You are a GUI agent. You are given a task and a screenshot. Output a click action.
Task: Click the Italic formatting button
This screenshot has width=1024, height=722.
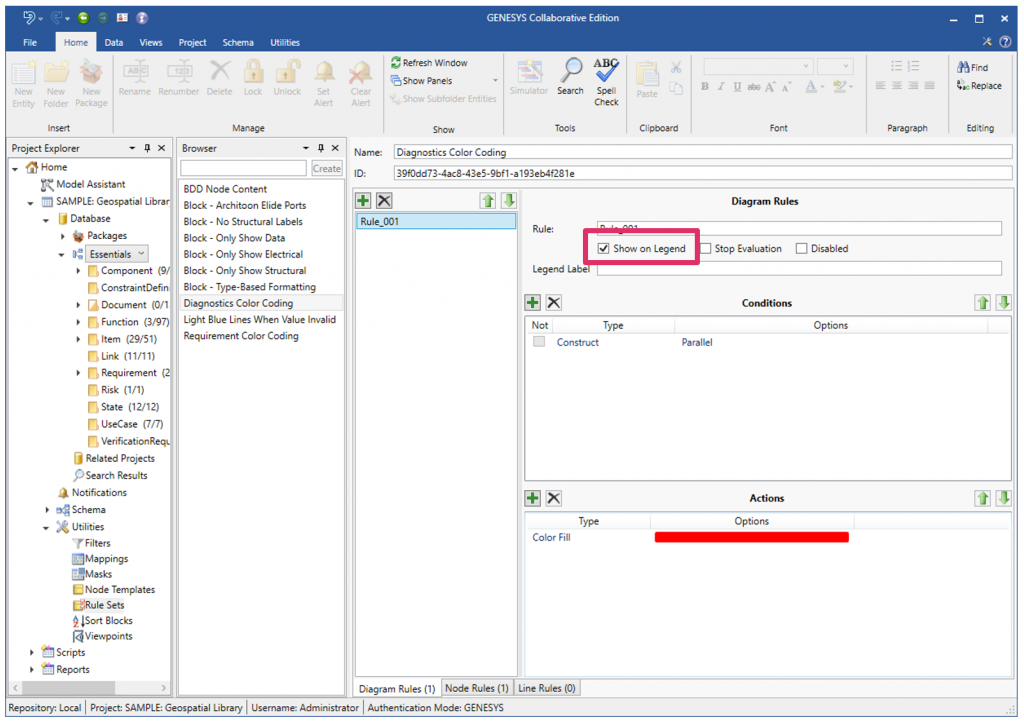721,86
